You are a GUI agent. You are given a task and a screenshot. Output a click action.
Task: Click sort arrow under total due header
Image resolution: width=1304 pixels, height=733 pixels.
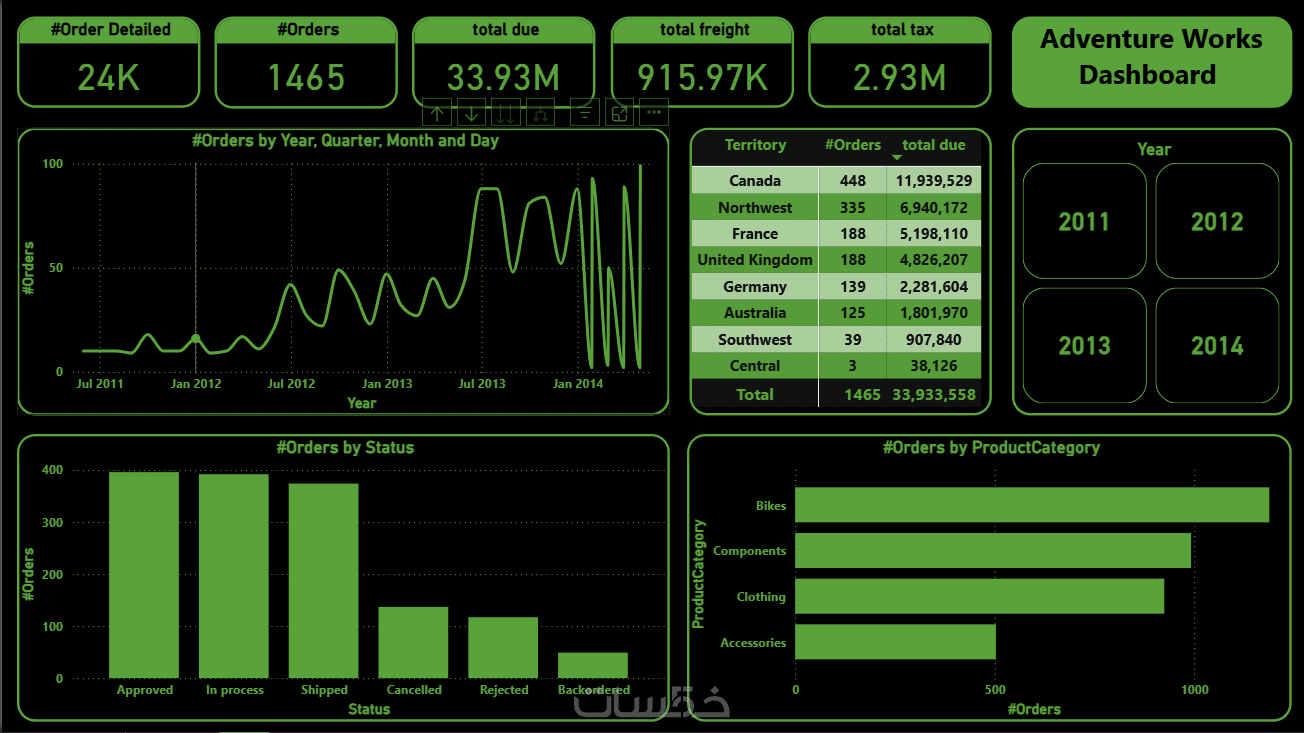pyautogui.click(x=897, y=158)
